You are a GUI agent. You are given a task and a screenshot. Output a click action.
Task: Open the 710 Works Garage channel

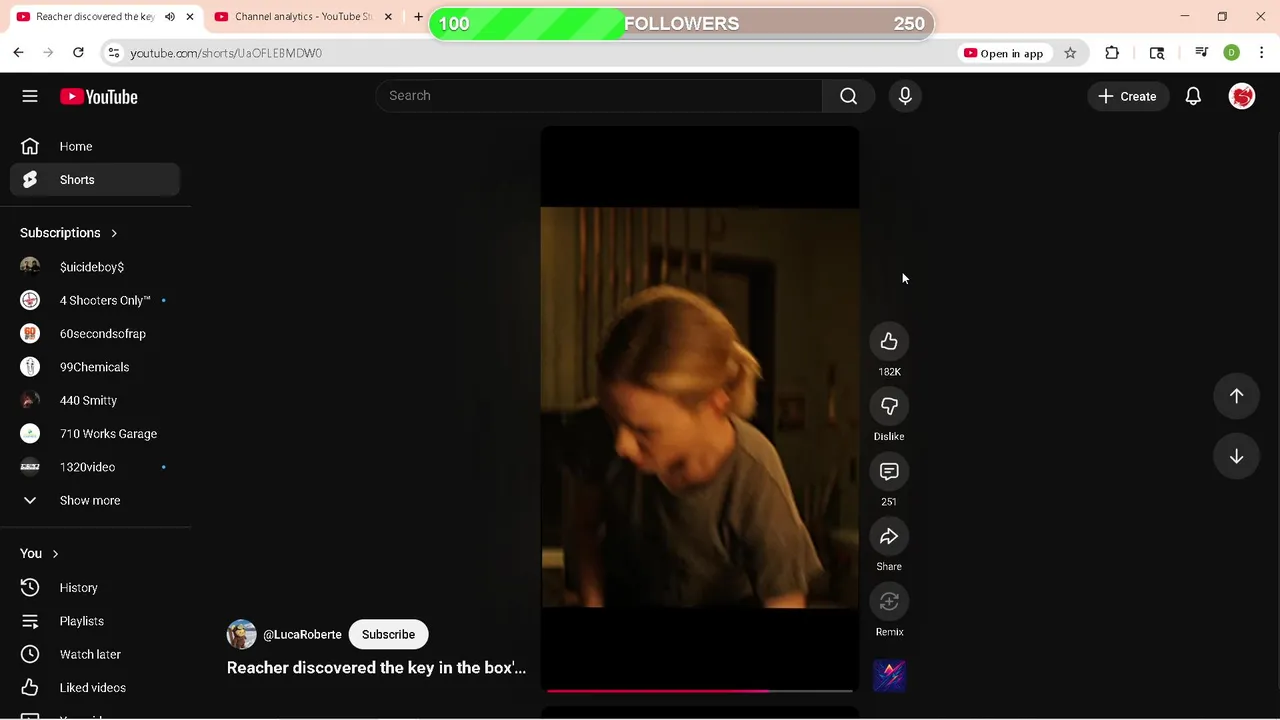(x=95, y=434)
